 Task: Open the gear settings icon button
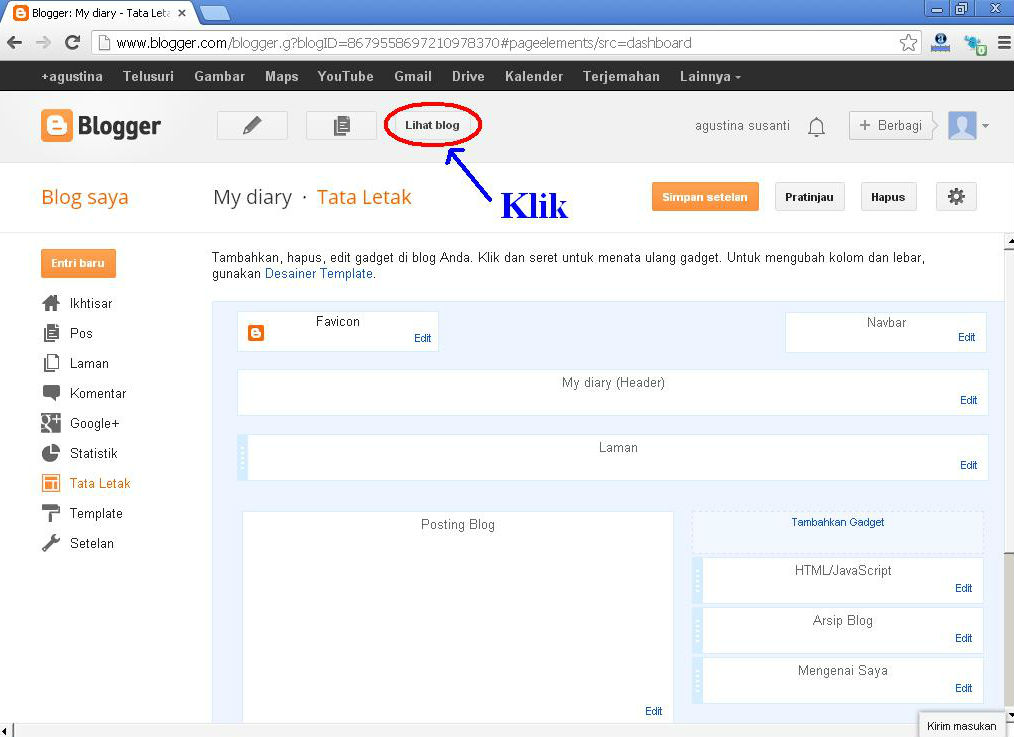click(956, 197)
